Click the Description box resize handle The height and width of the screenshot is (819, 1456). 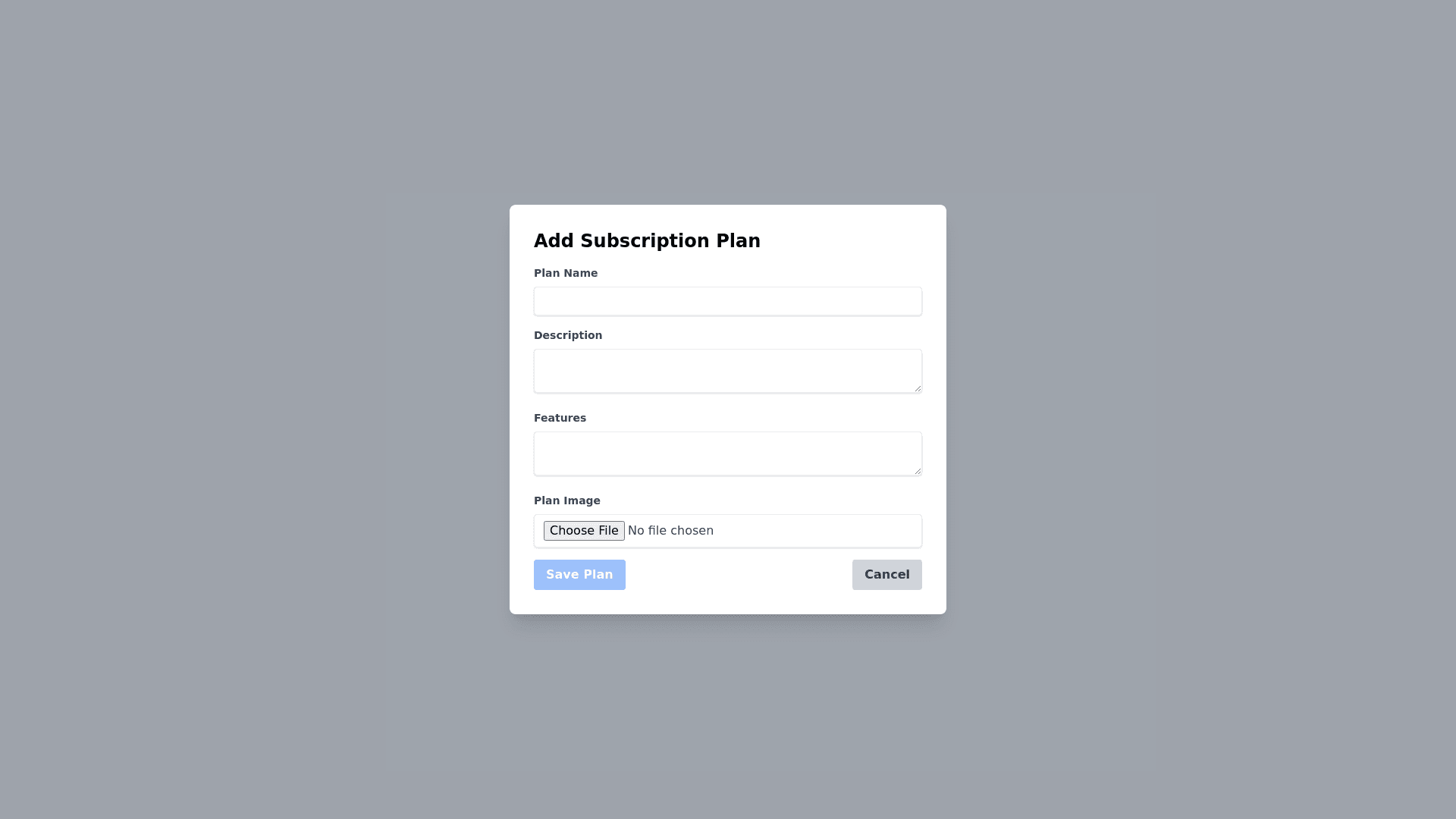[x=917, y=388]
